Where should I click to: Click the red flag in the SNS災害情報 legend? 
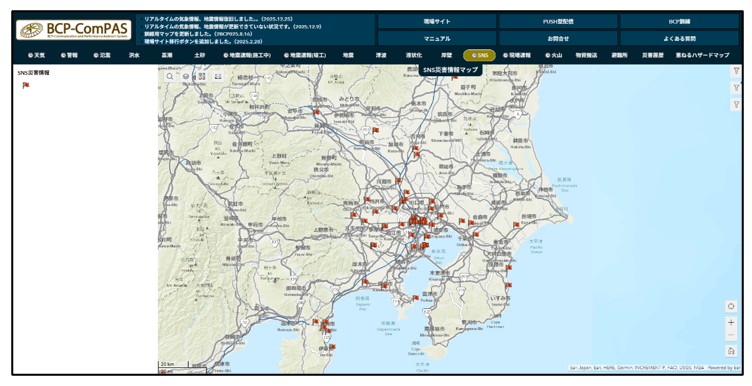pyautogui.click(x=25, y=85)
